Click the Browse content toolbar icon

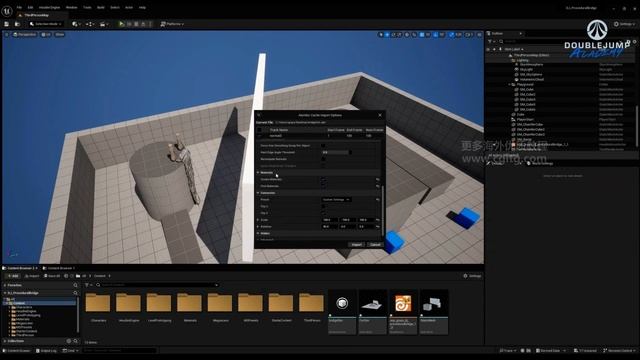pyautogui.click(x=17, y=24)
